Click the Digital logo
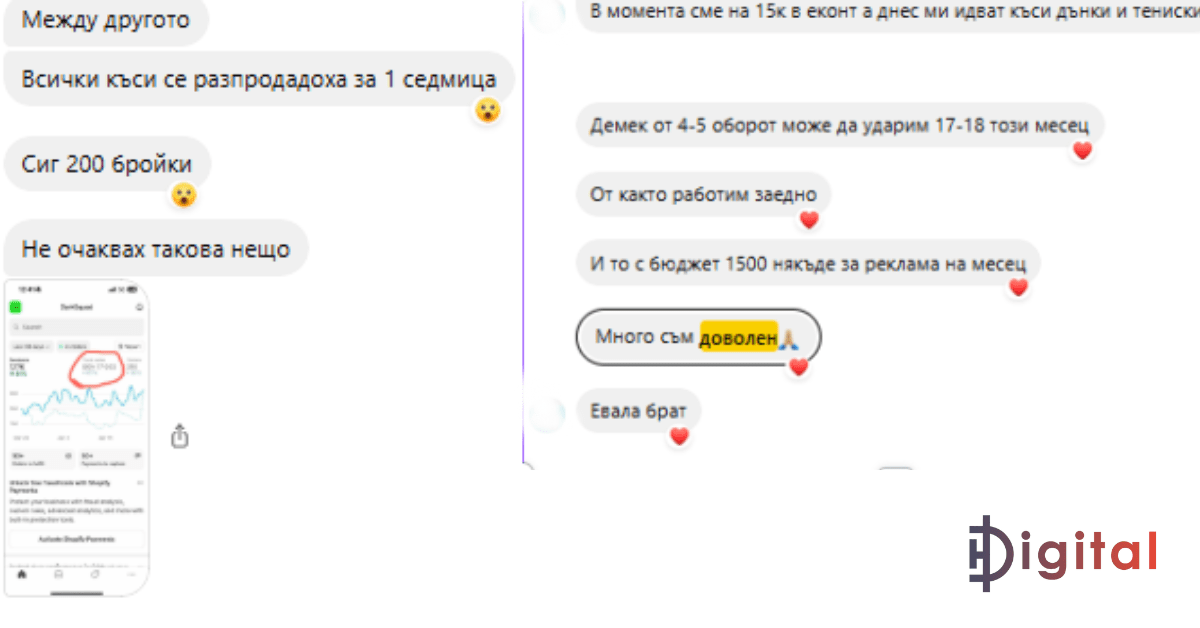This screenshot has width=1200, height=628. [x=1062, y=553]
